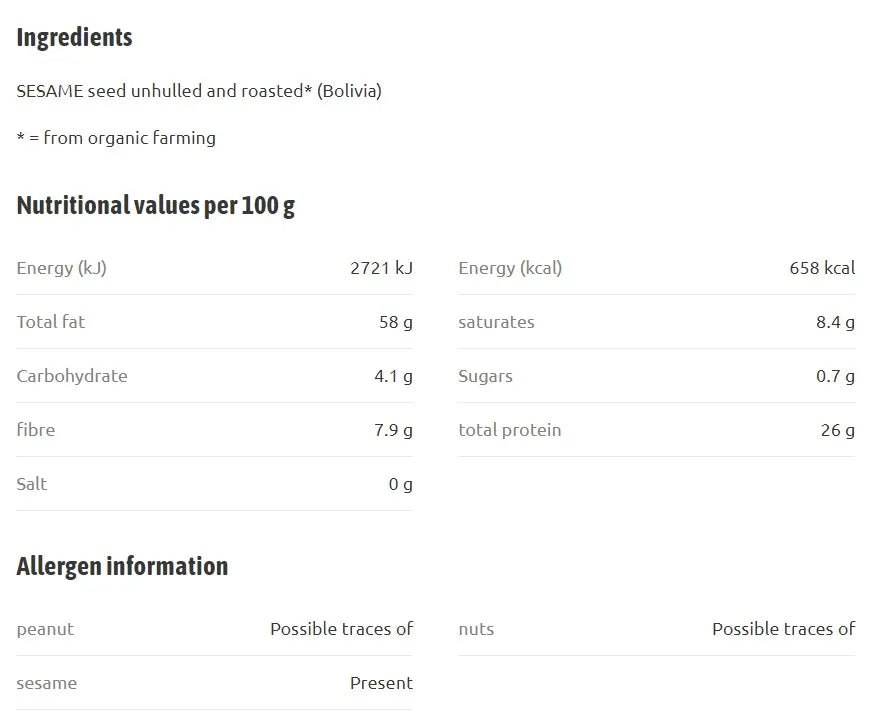878x712 pixels.
Task: Click the Allergen information heading
Action: (x=122, y=566)
